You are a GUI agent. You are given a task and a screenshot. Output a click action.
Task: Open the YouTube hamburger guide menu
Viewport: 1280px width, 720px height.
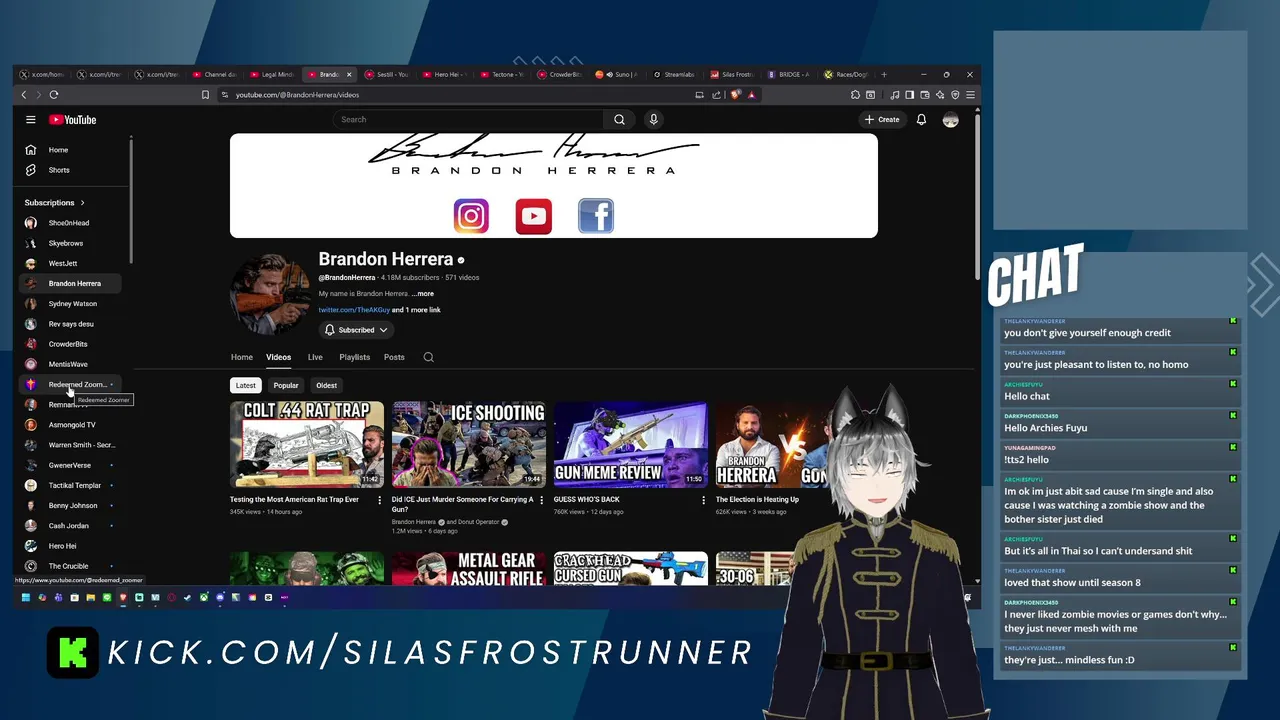click(x=31, y=120)
